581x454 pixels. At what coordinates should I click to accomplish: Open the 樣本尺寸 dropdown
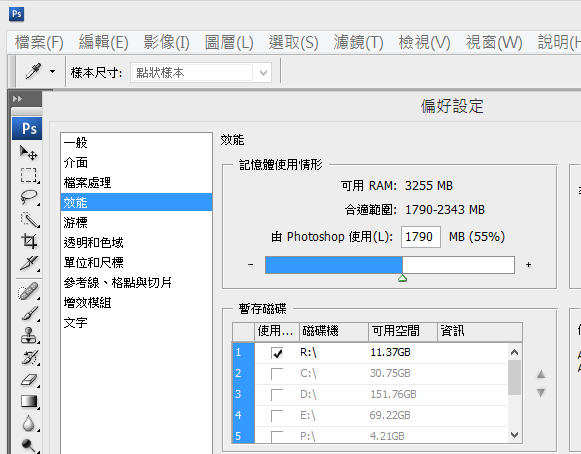201,72
